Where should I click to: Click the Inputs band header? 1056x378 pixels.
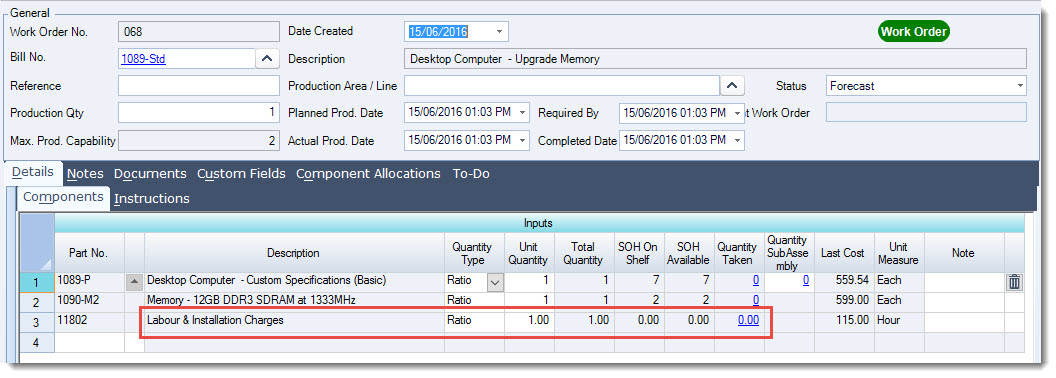tap(539, 224)
